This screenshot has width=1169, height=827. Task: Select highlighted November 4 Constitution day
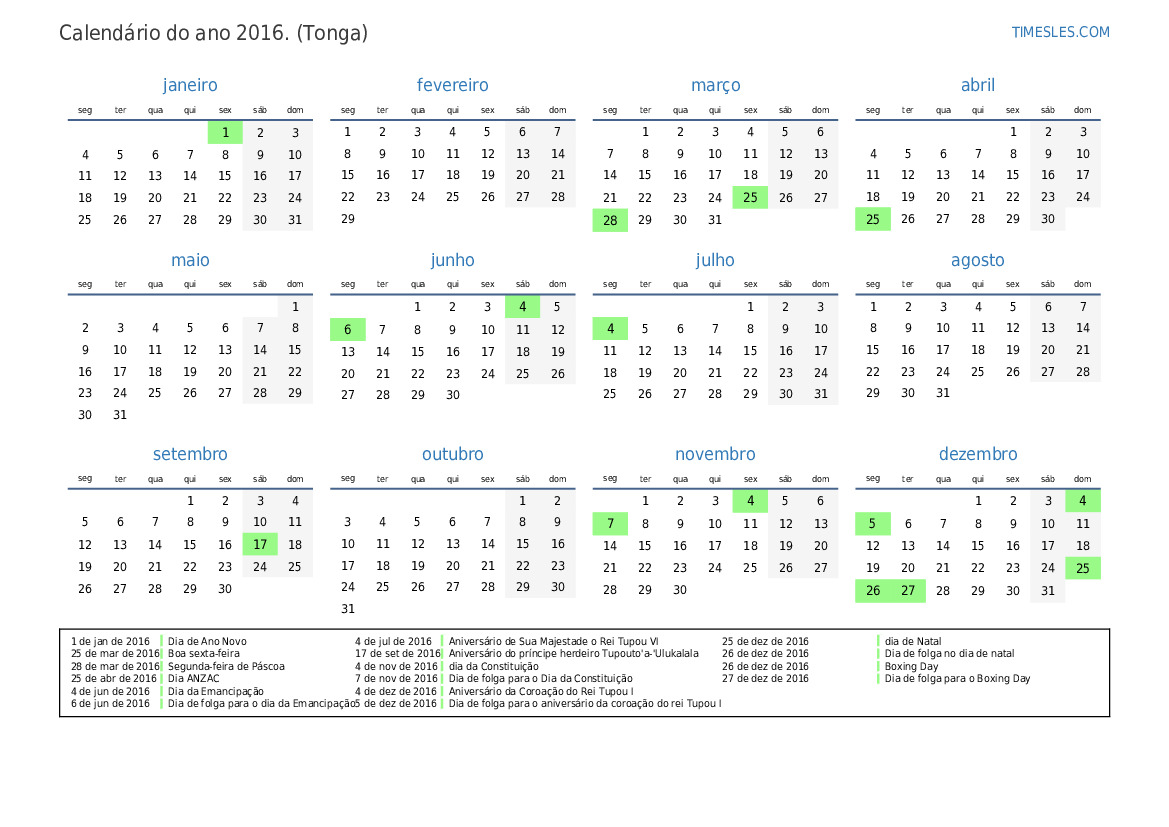pos(750,501)
